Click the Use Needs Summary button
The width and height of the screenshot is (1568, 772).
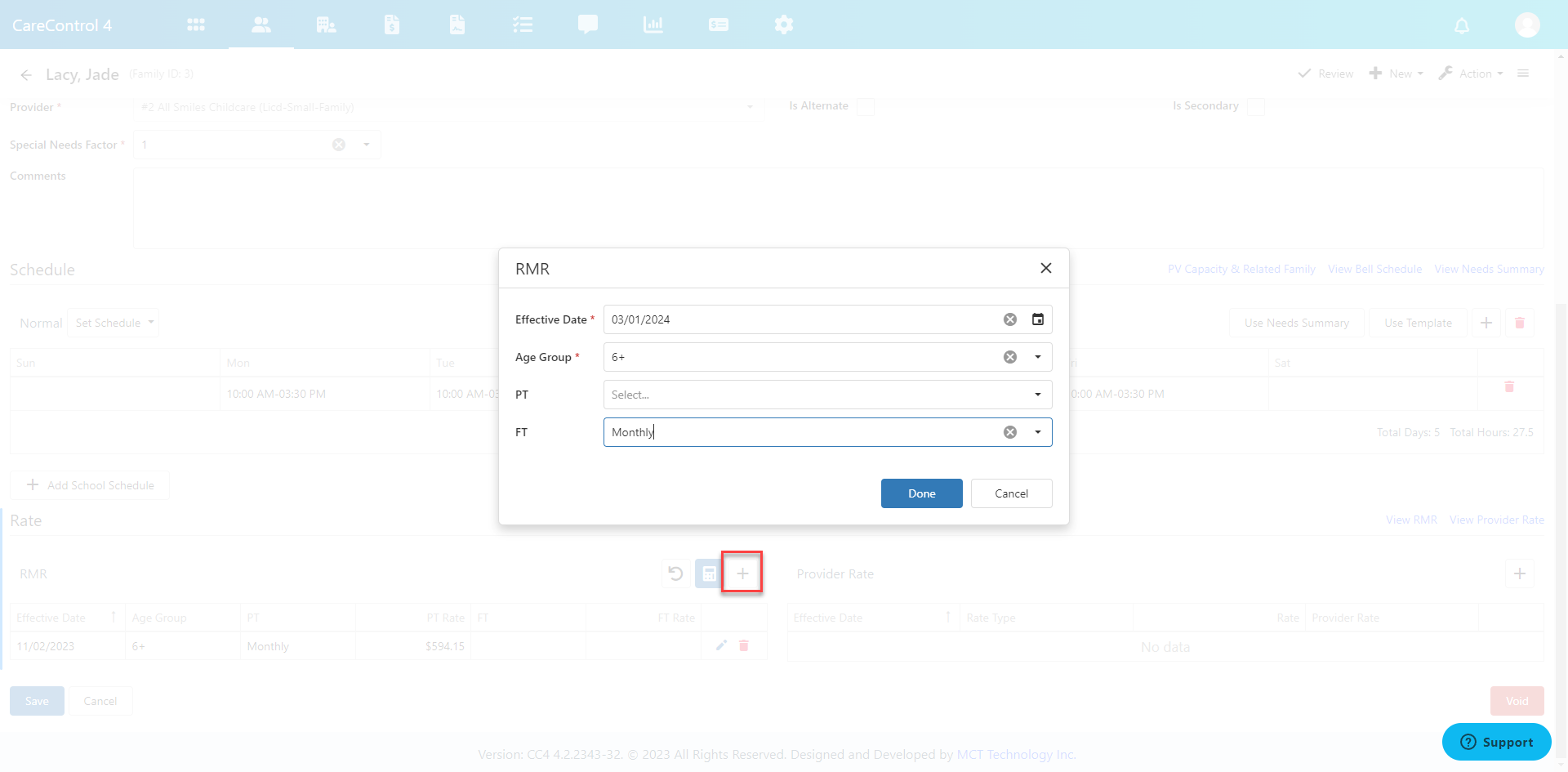(x=1297, y=323)
